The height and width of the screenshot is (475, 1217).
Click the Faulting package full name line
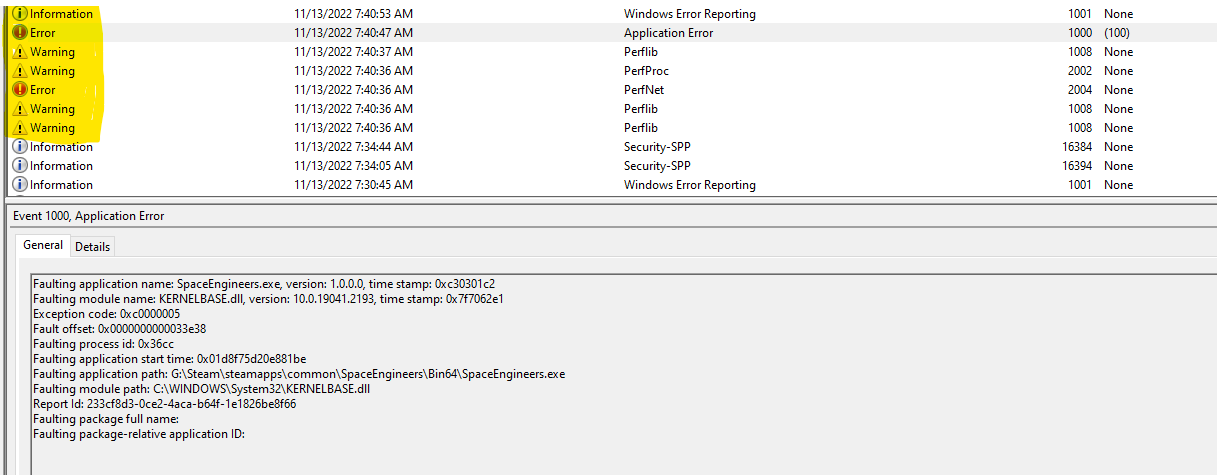coord(106,419)
